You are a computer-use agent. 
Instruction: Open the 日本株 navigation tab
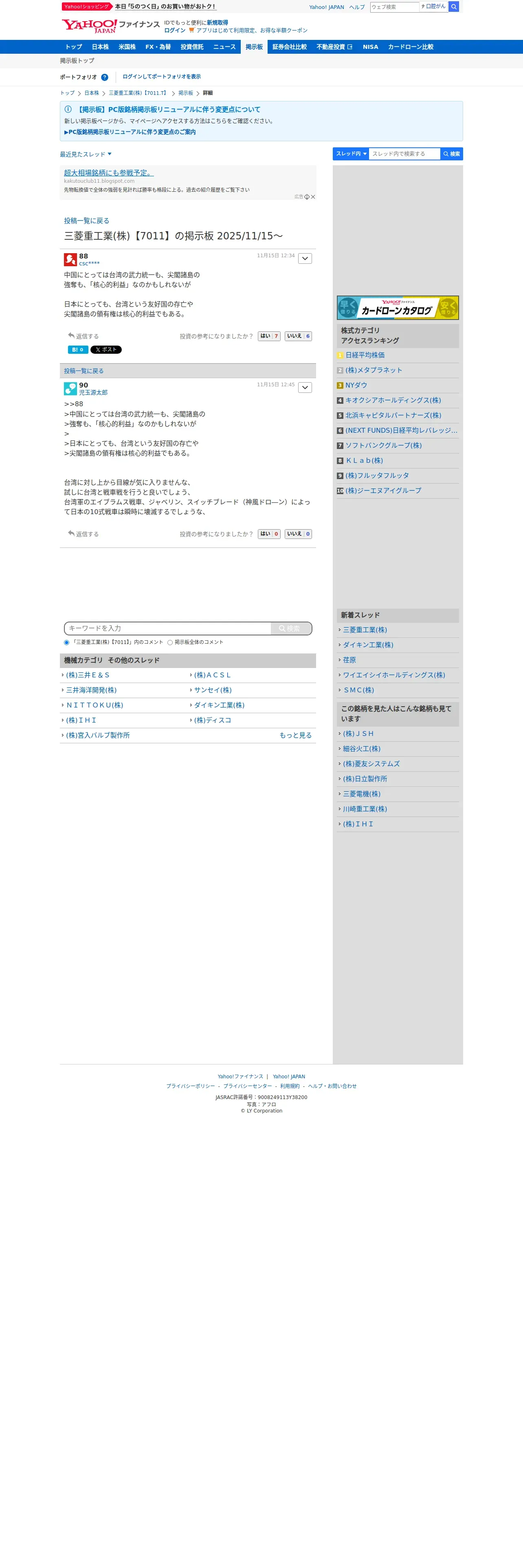tap(101, 47)
